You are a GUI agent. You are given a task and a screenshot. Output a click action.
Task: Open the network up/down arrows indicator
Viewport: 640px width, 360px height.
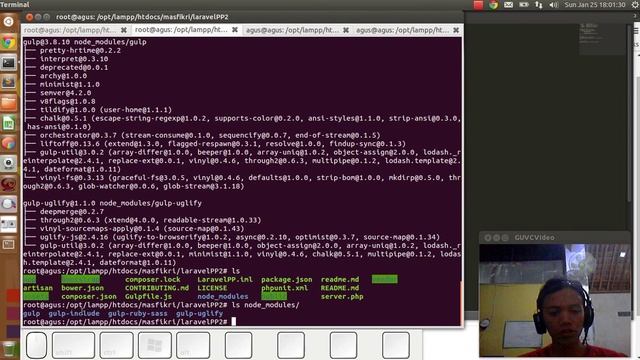pyautogui.click(x=539, y=5)
